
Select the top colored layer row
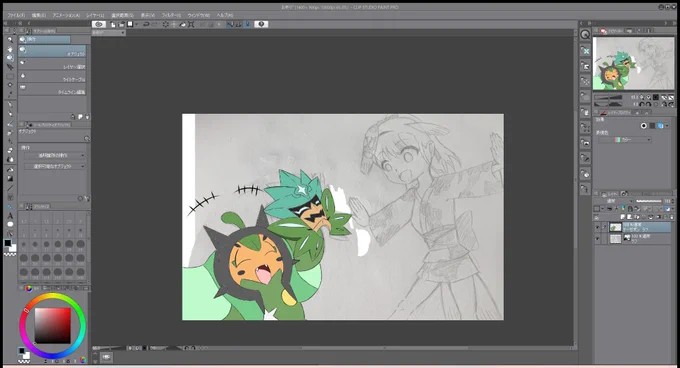click(634, 227)
